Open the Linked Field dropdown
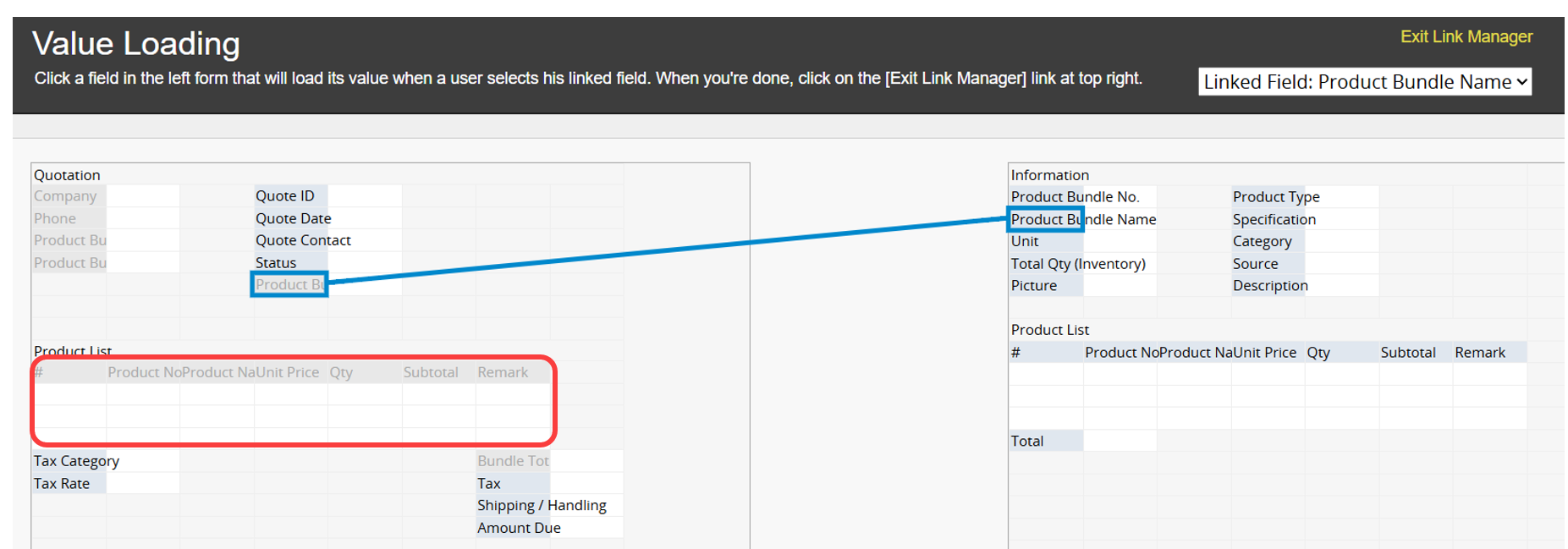The width and height of the screenshot is (1568, 549). (x=1364, y=82)
